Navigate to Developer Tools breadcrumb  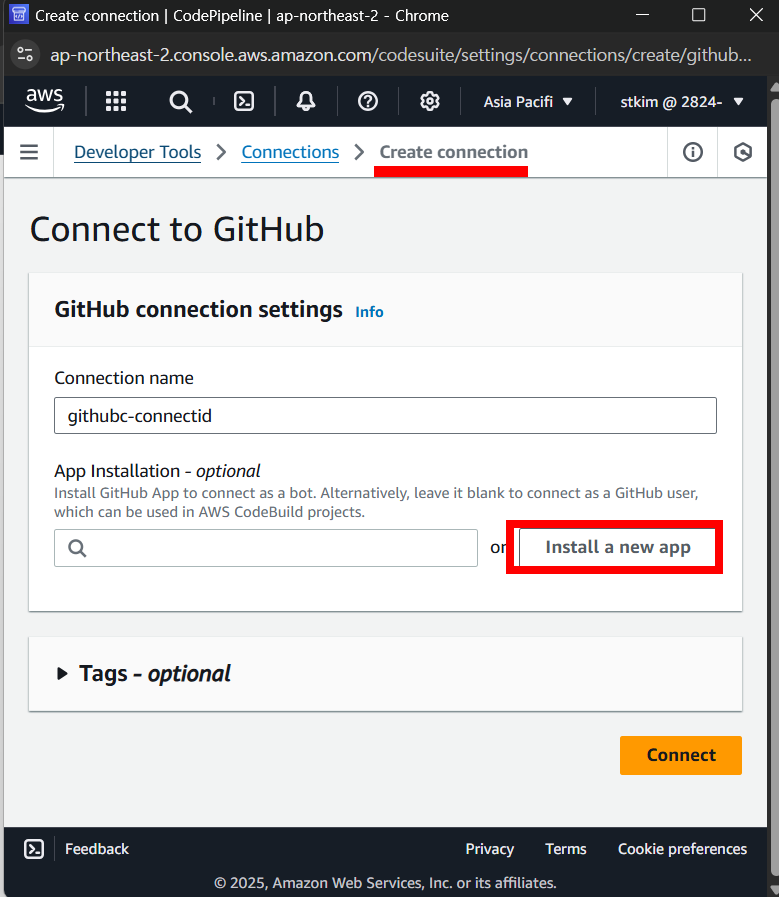click(x=137, y=152)
